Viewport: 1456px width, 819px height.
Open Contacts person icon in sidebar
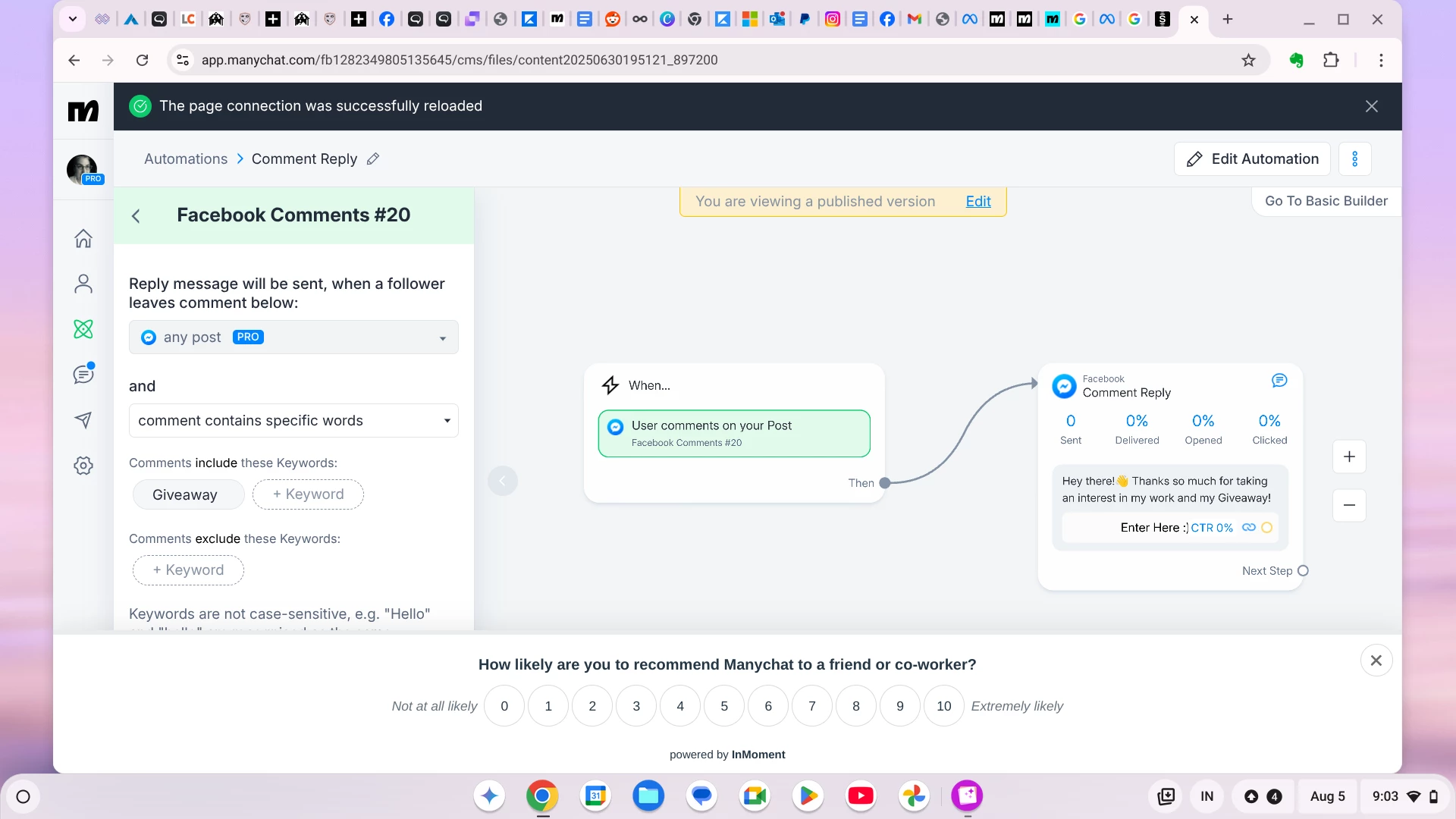pyautogui.click(x=83, y=284)
